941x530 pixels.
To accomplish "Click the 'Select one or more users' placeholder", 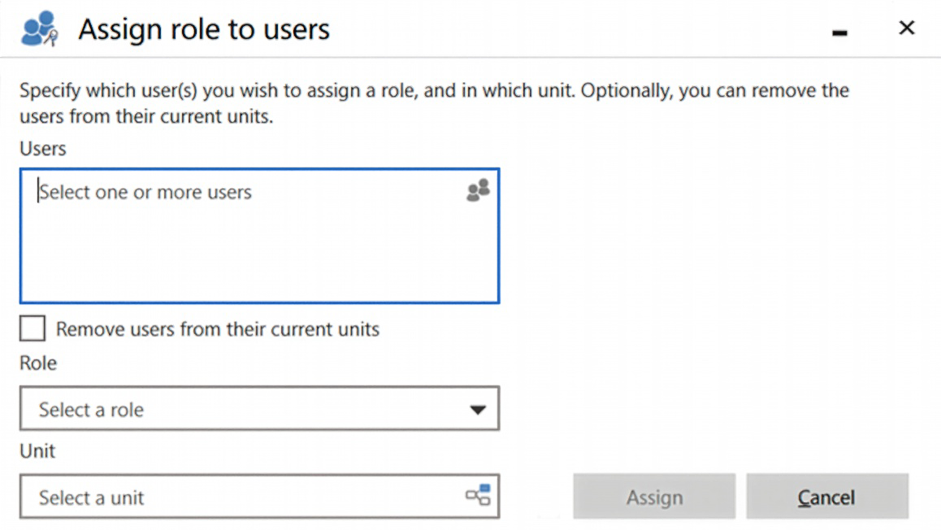I will click(146, 192).
